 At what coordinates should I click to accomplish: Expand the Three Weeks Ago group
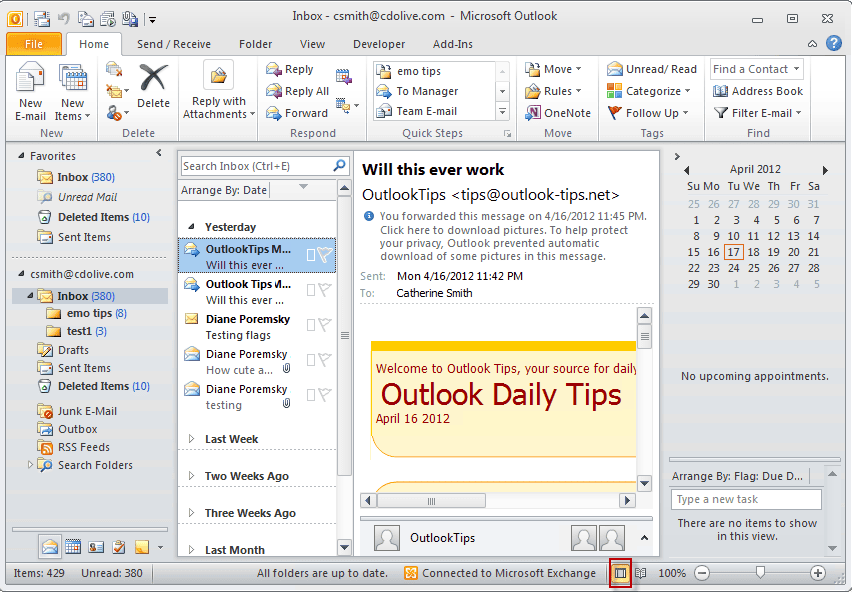191,513
